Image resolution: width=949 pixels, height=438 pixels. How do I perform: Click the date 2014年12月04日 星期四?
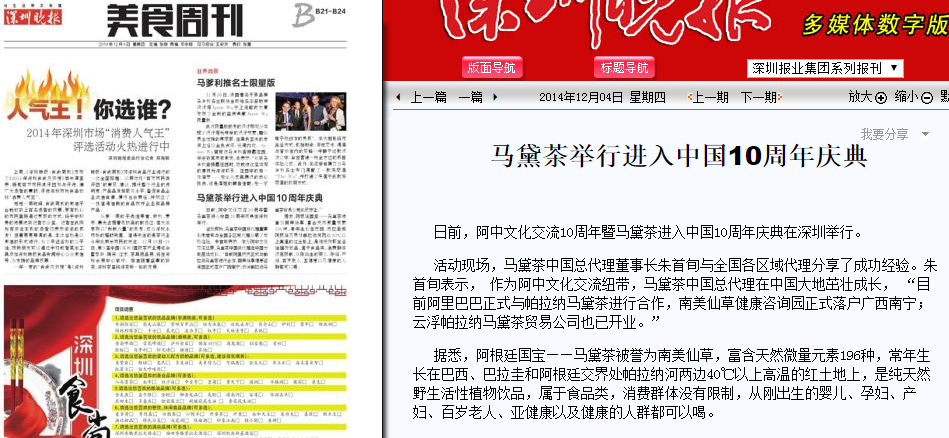tap(602, 97)
